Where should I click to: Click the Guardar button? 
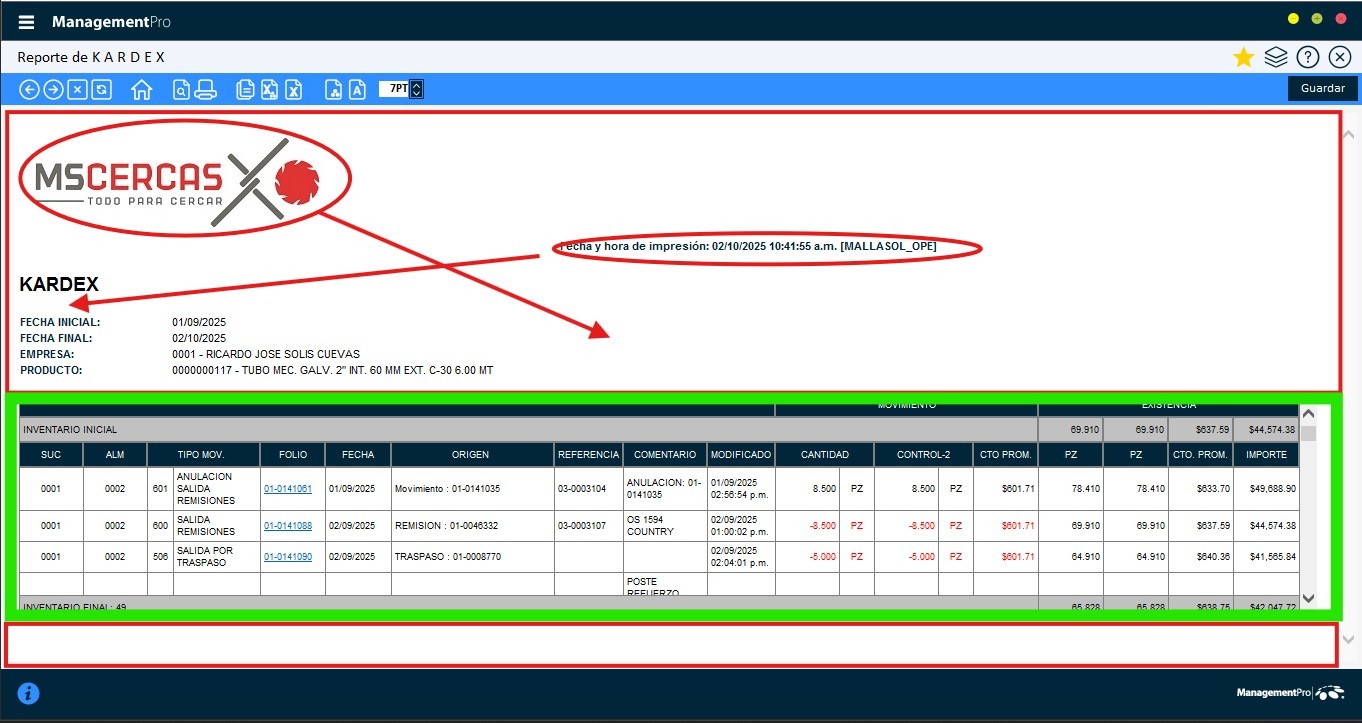(x=1322, y=88)
